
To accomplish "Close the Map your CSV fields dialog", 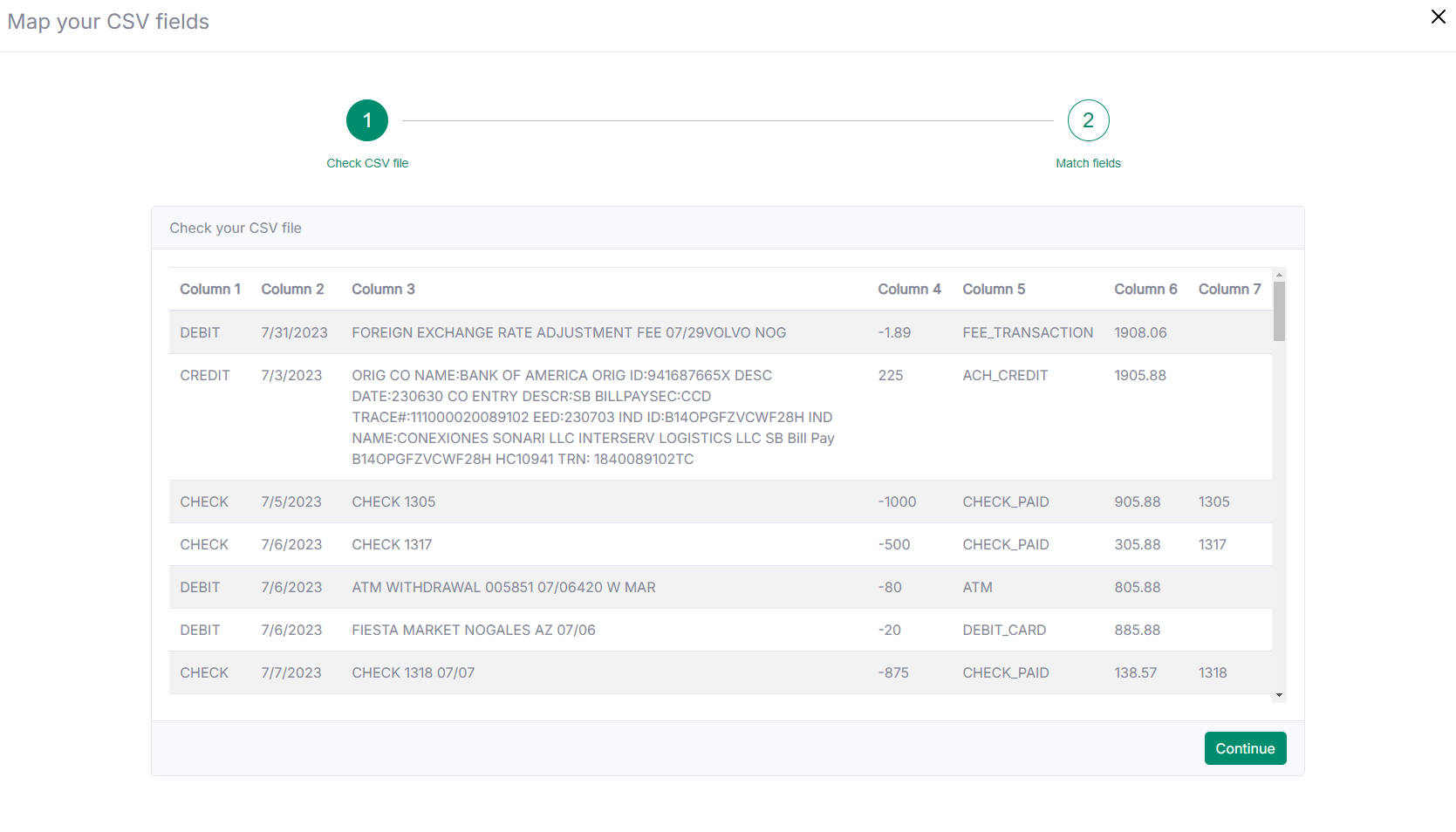I will (1438, 17).
